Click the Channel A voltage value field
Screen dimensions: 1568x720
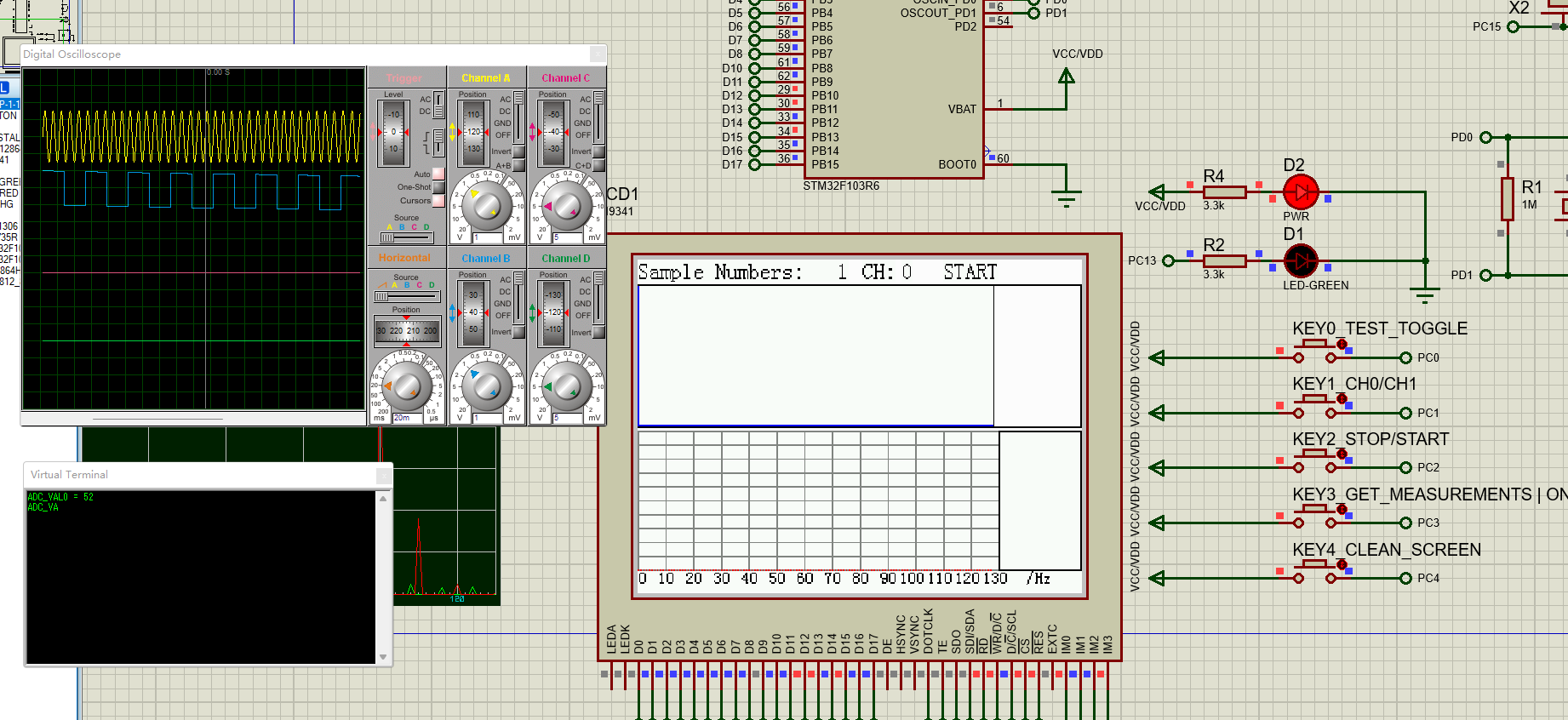click(489, 237)
